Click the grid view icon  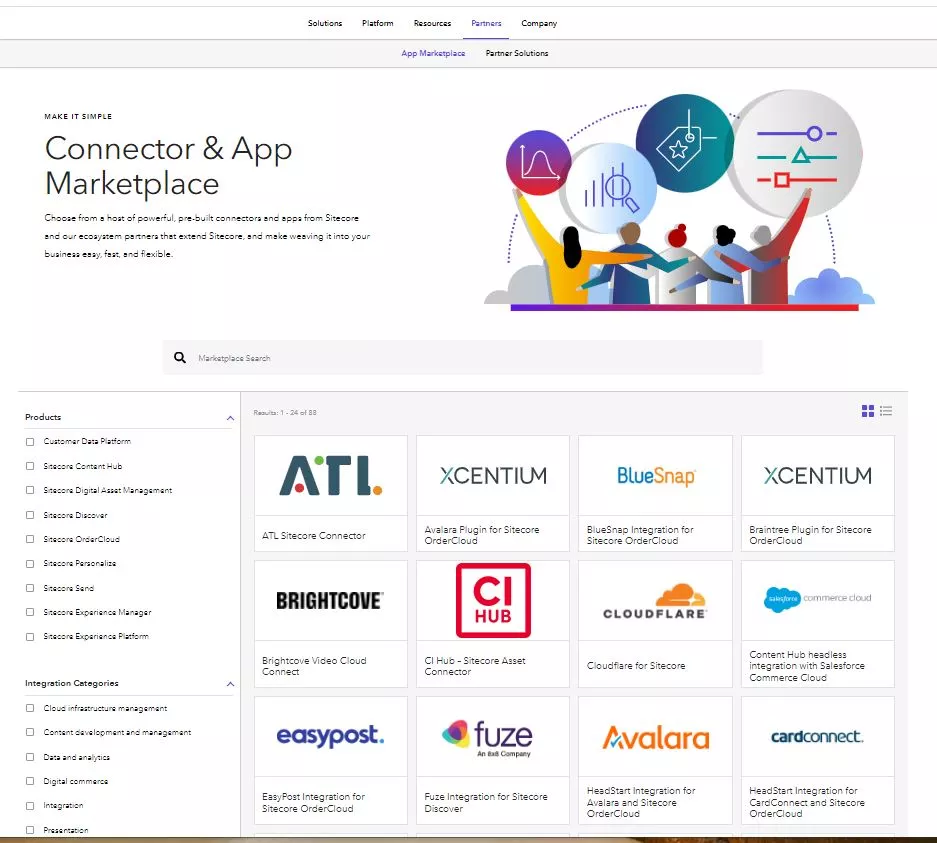point(867,410)
